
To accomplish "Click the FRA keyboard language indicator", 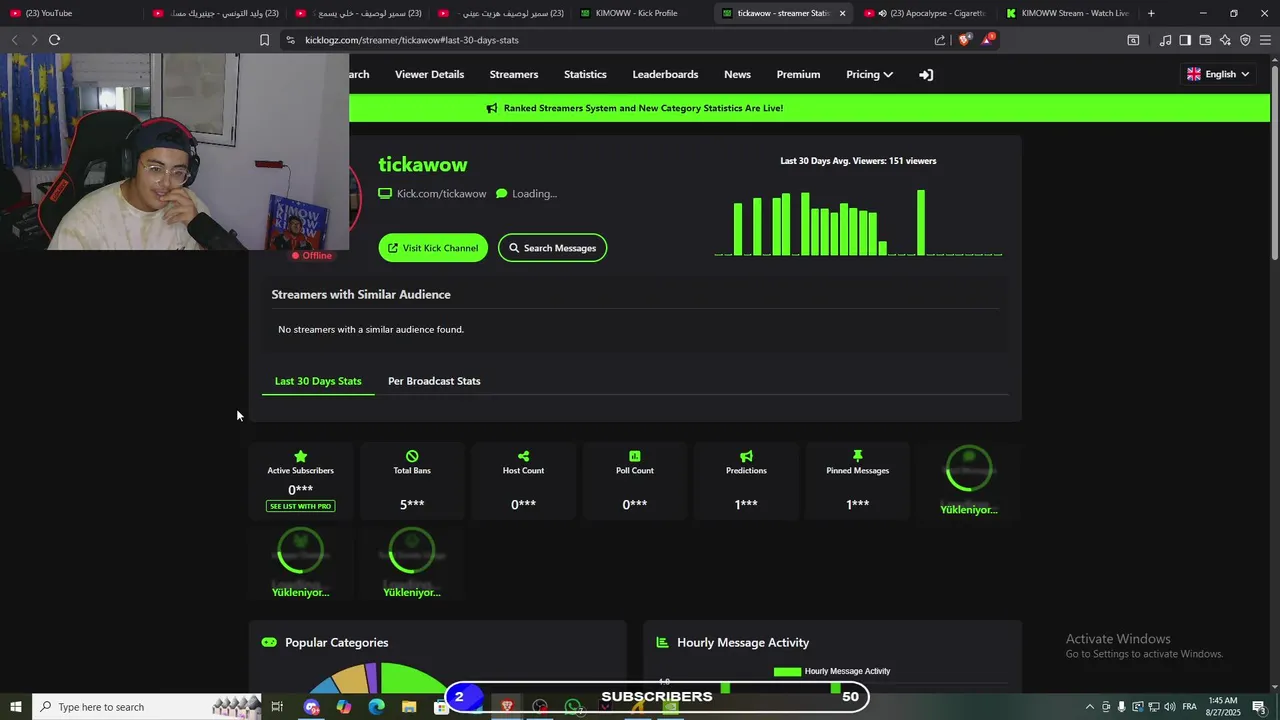I will point(1189,707).
